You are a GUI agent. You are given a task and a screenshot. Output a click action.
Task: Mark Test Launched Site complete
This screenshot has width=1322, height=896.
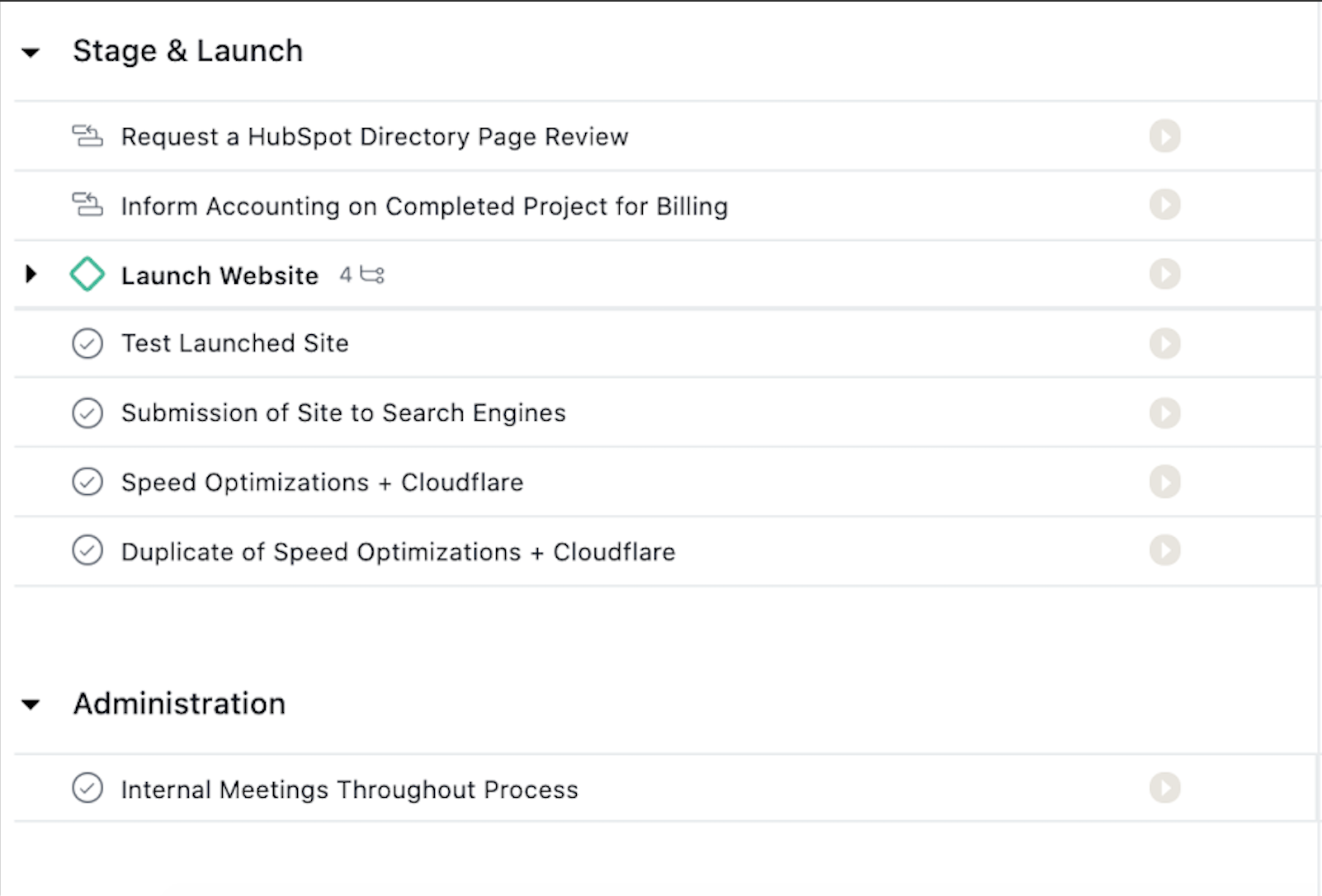(x=87, y=343)
